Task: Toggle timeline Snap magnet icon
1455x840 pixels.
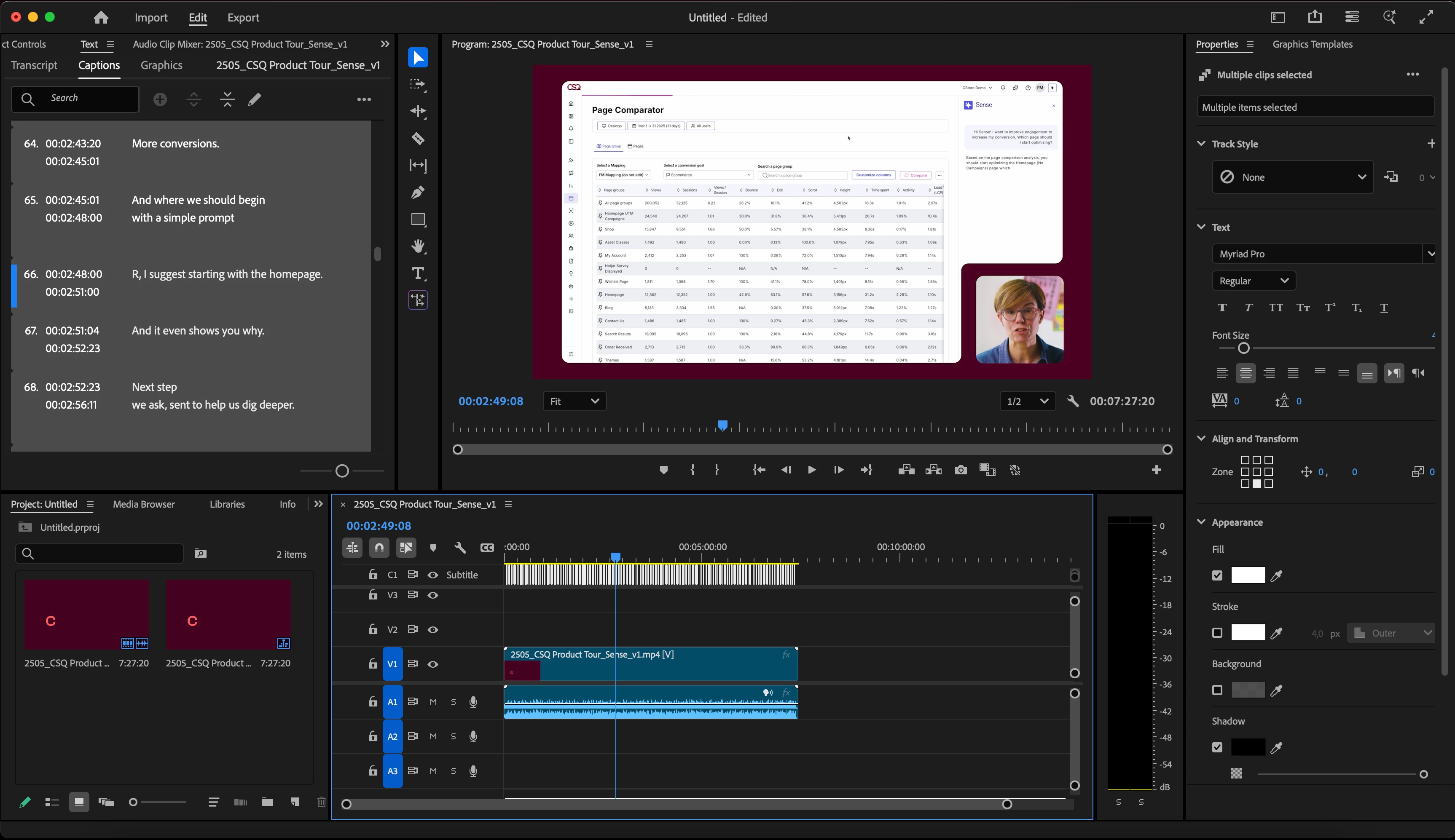Action: click(379, 548)
